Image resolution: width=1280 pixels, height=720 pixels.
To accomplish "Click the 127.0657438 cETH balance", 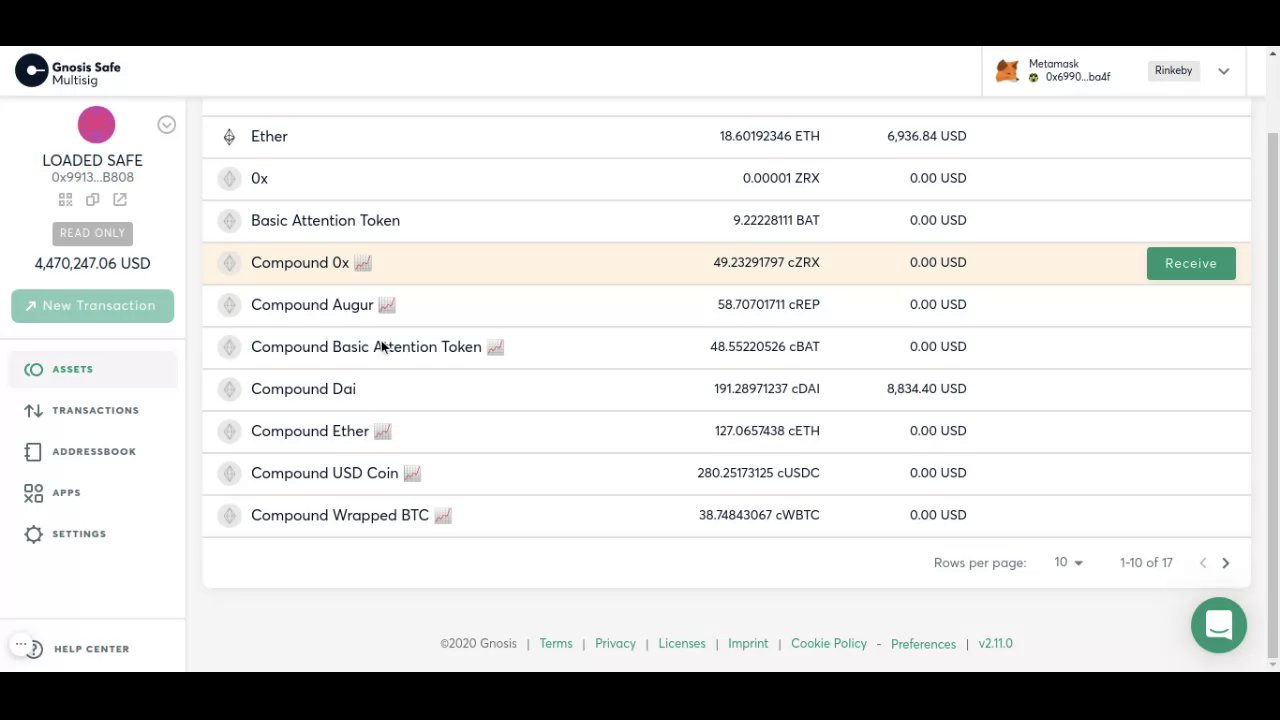I will pos(767,431).
